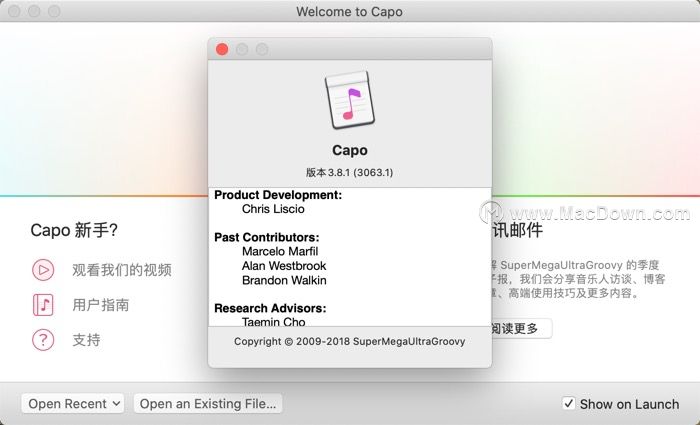This screenshot has width=700, height=425.
Task: Click Open an Existing File button
Action: [208, 404]
